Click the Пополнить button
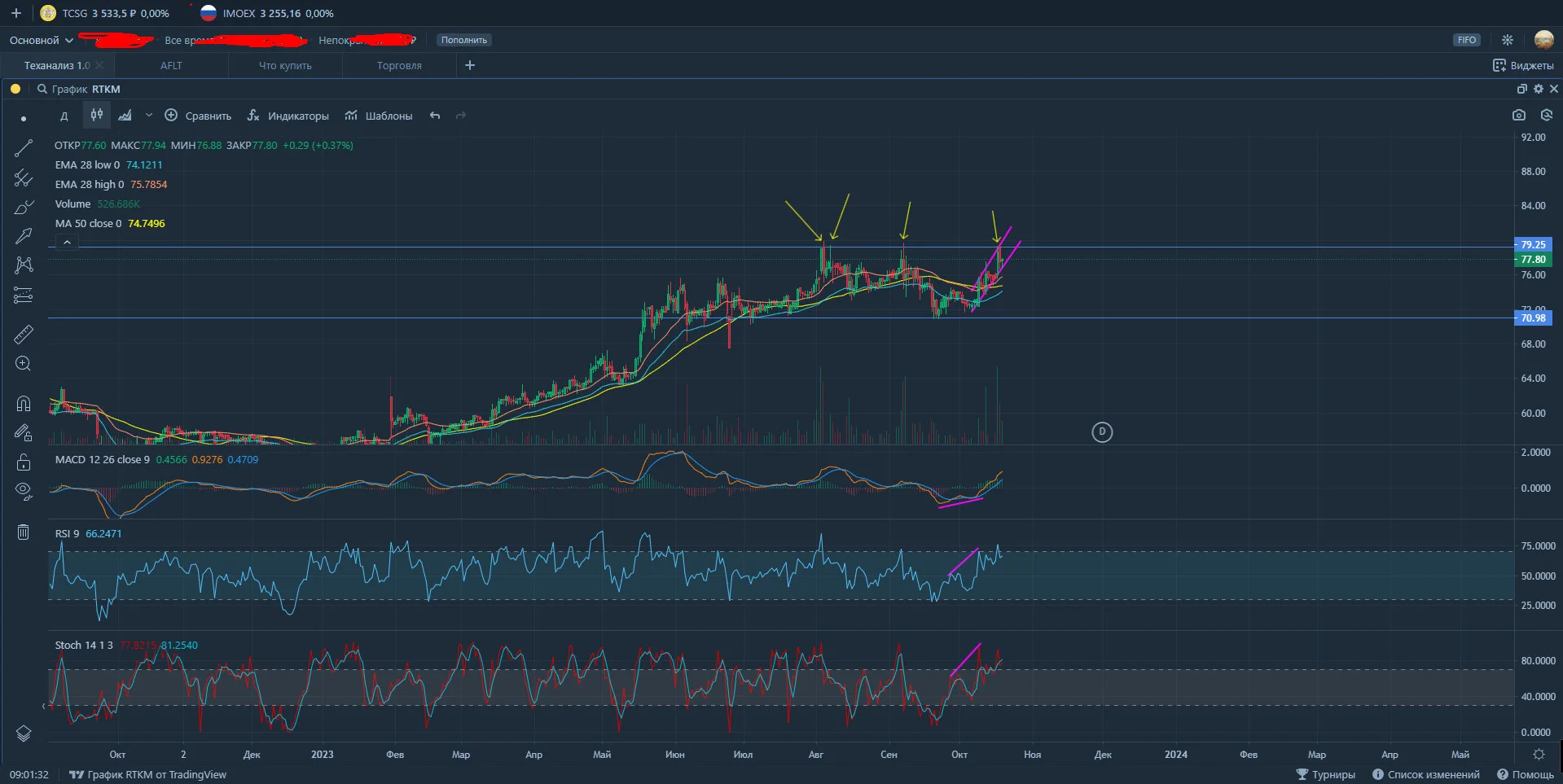 pos(464,40)
